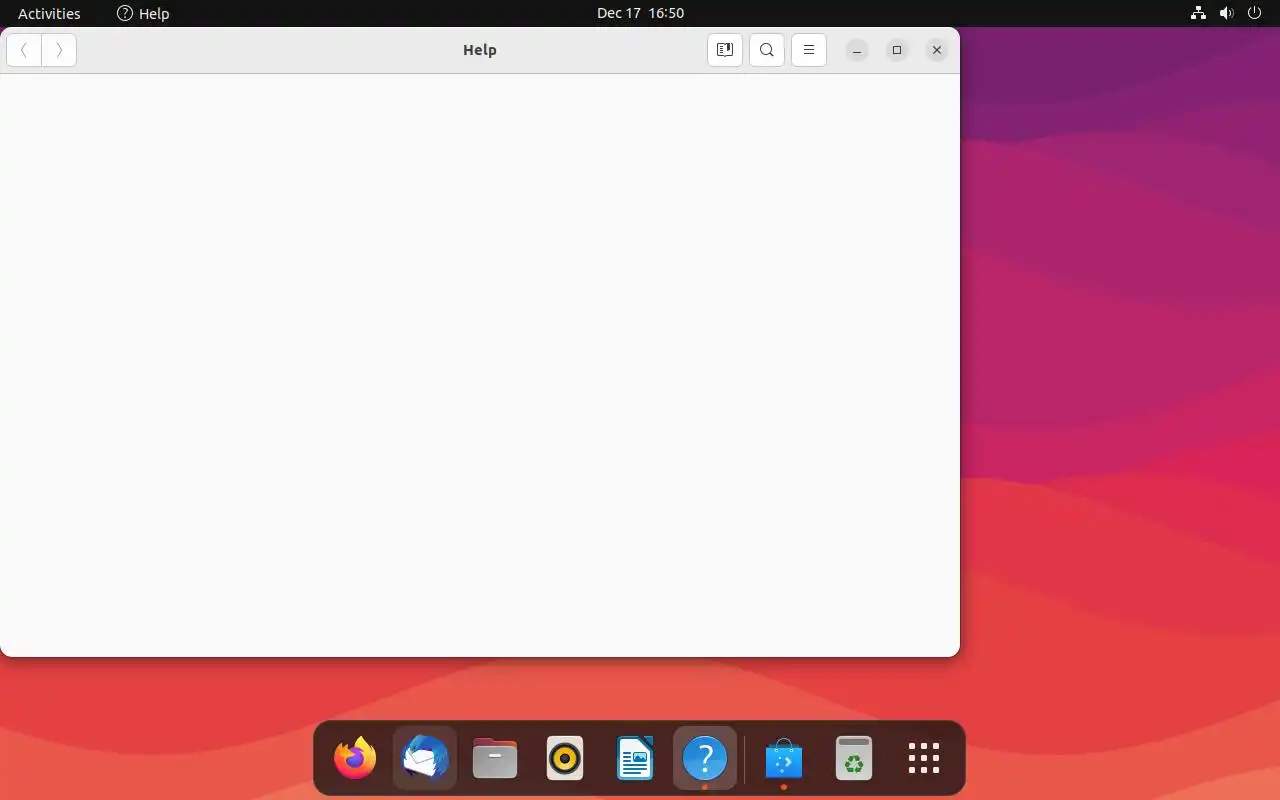Open Activities overview
This screenshot has height=800, width=1280.
49,13
